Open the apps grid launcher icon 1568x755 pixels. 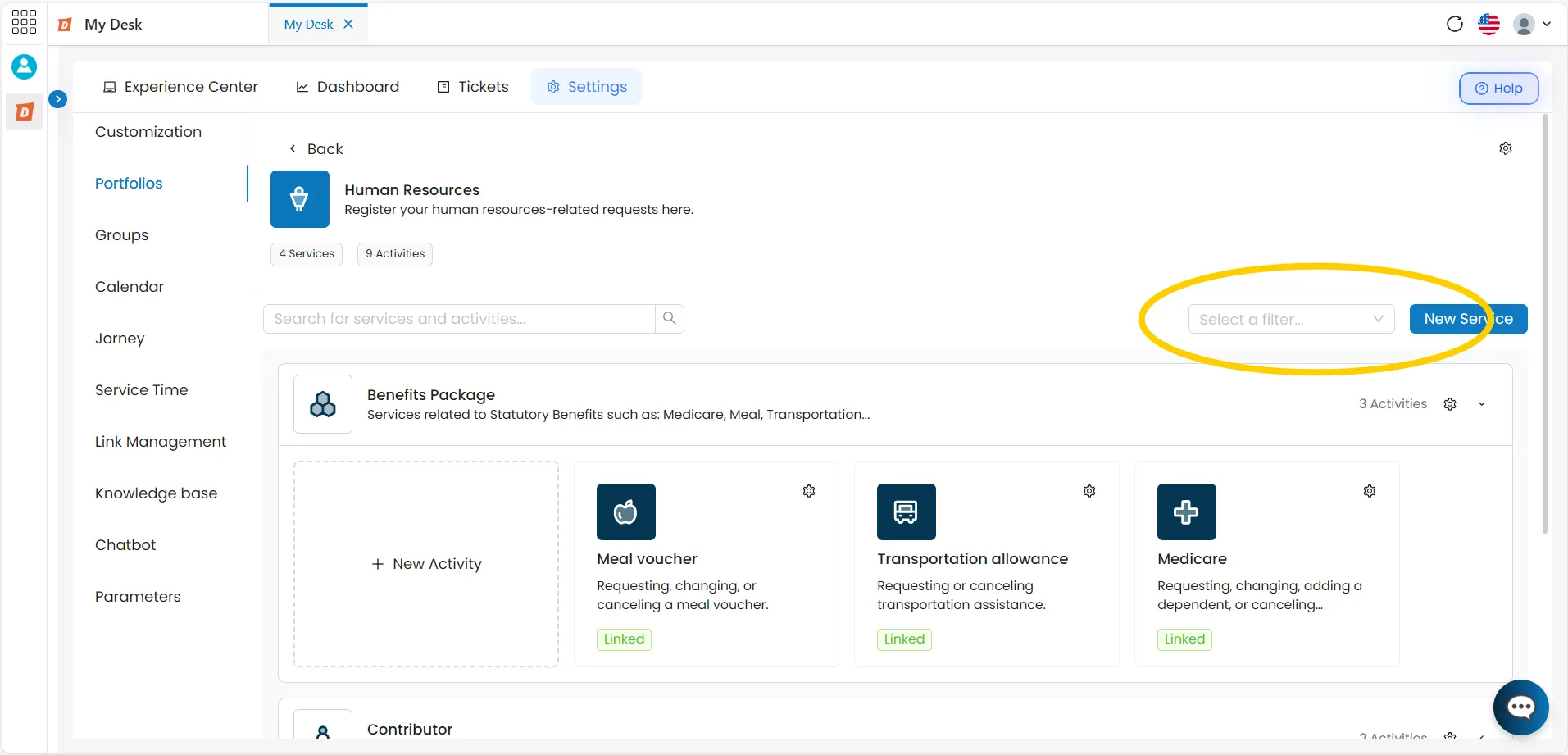click(x=24, y=22)
